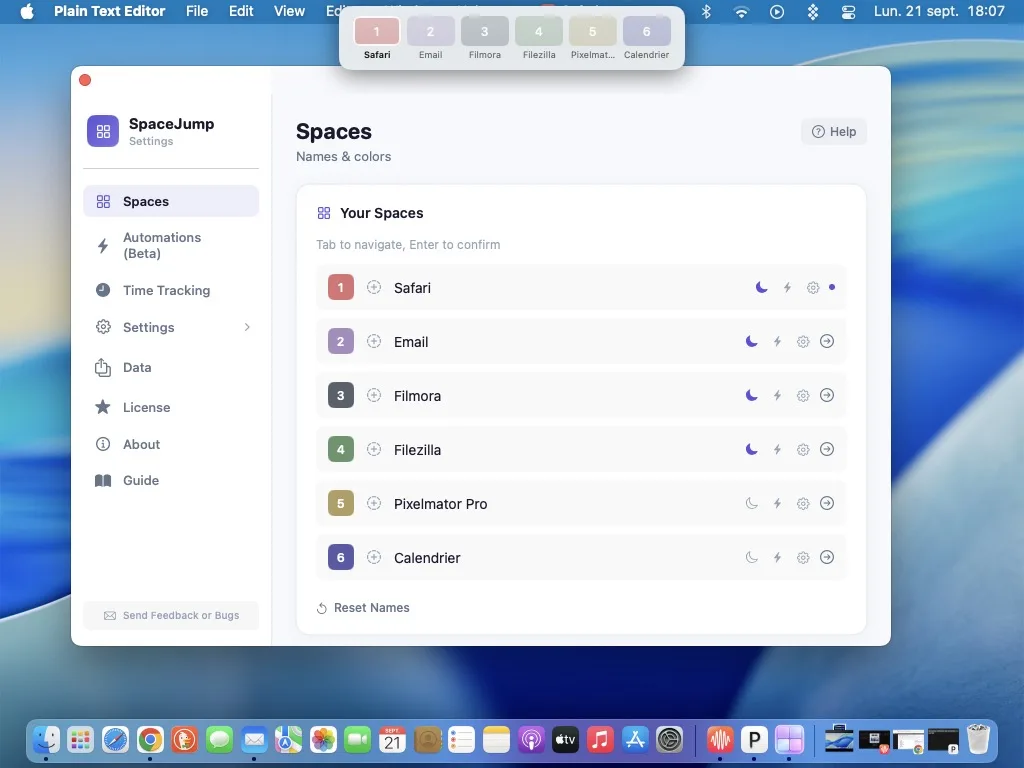The height and width of the screenshot is (768, 1024).
Task: Jump to Filezilla space with arrow icon
Action: pyautogui.click(x=827, y=449)
